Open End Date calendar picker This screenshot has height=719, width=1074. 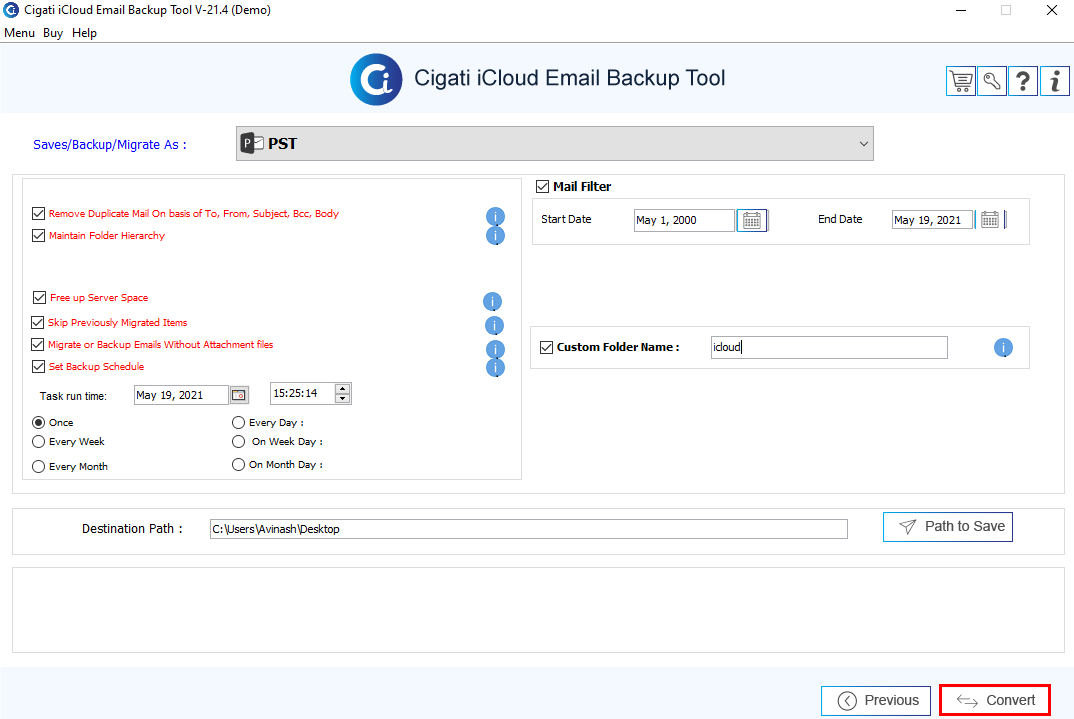(990, 220)
